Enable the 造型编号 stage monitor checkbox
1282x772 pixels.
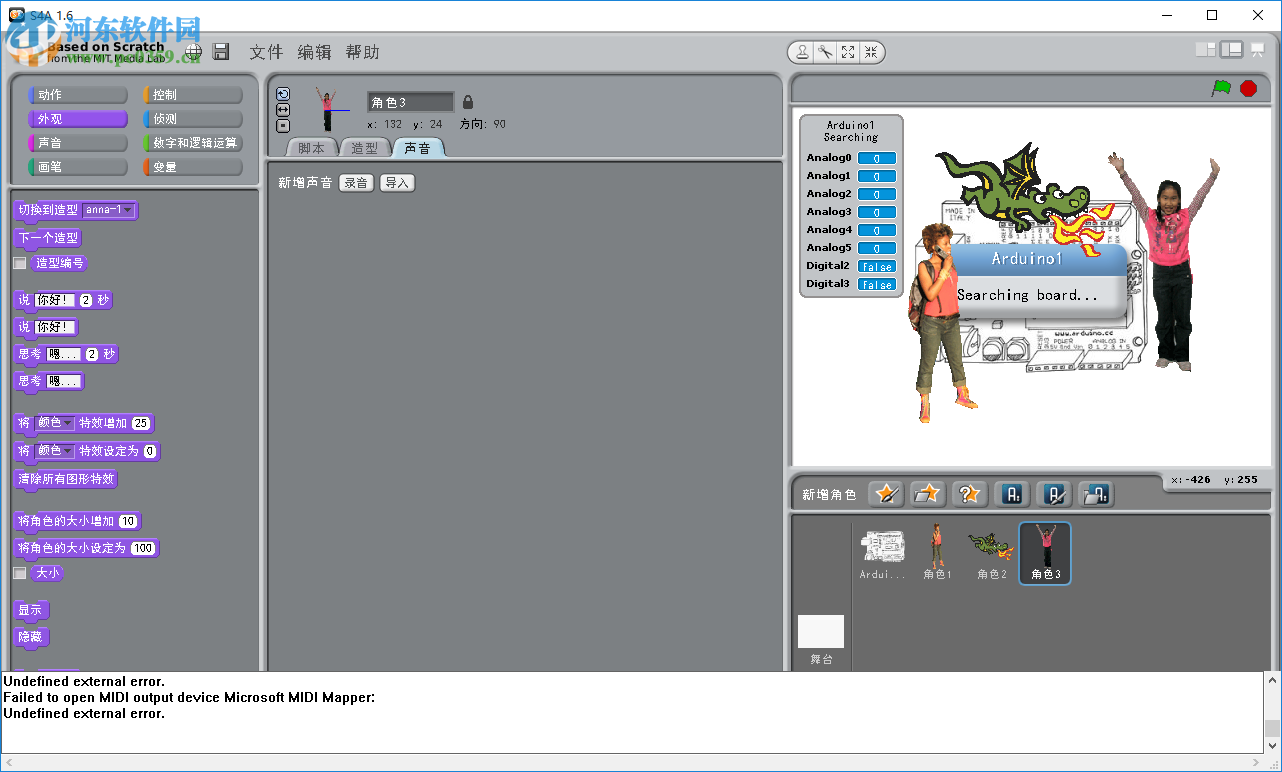[x=20, y=263]
